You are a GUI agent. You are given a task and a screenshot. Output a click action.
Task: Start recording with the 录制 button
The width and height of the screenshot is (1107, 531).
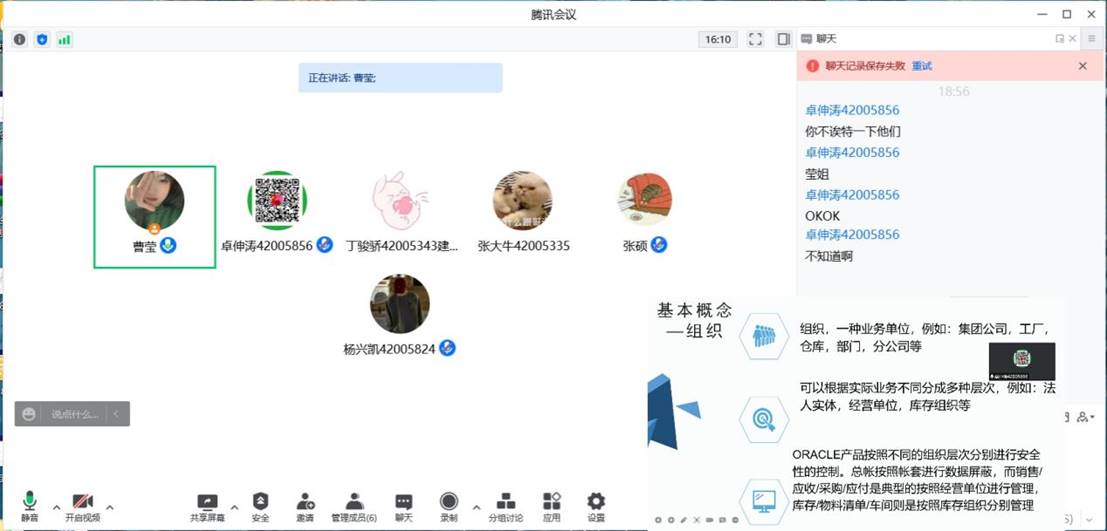(x=449, y=505)
